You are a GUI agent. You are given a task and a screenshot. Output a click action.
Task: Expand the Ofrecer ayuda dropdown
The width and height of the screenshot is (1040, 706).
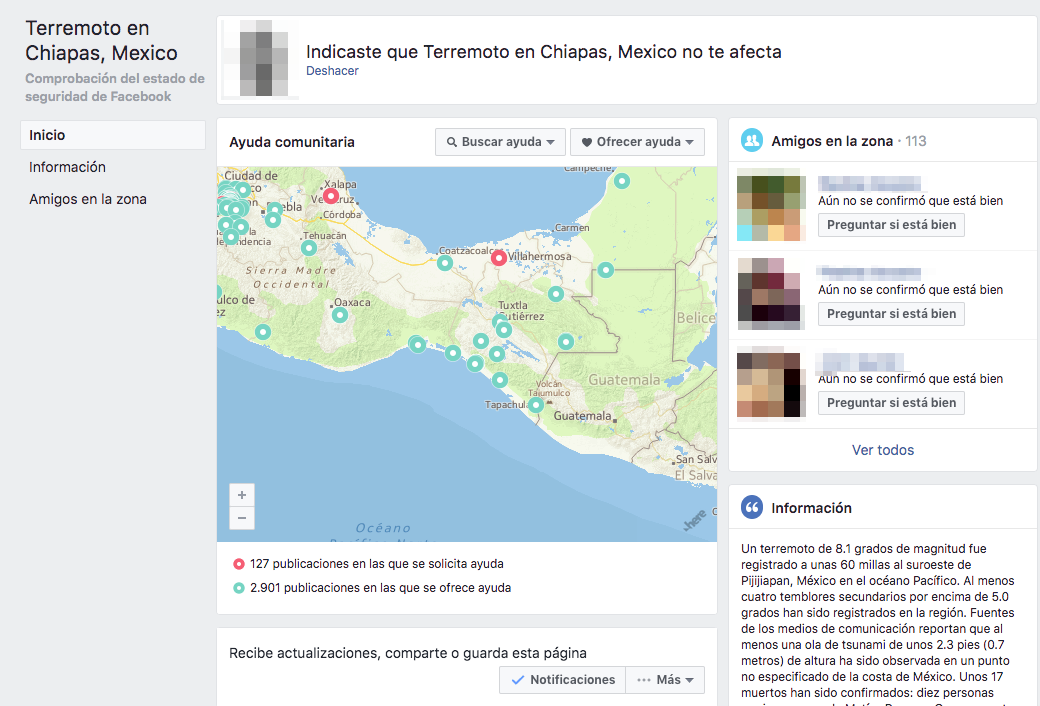tap(637, 142)
